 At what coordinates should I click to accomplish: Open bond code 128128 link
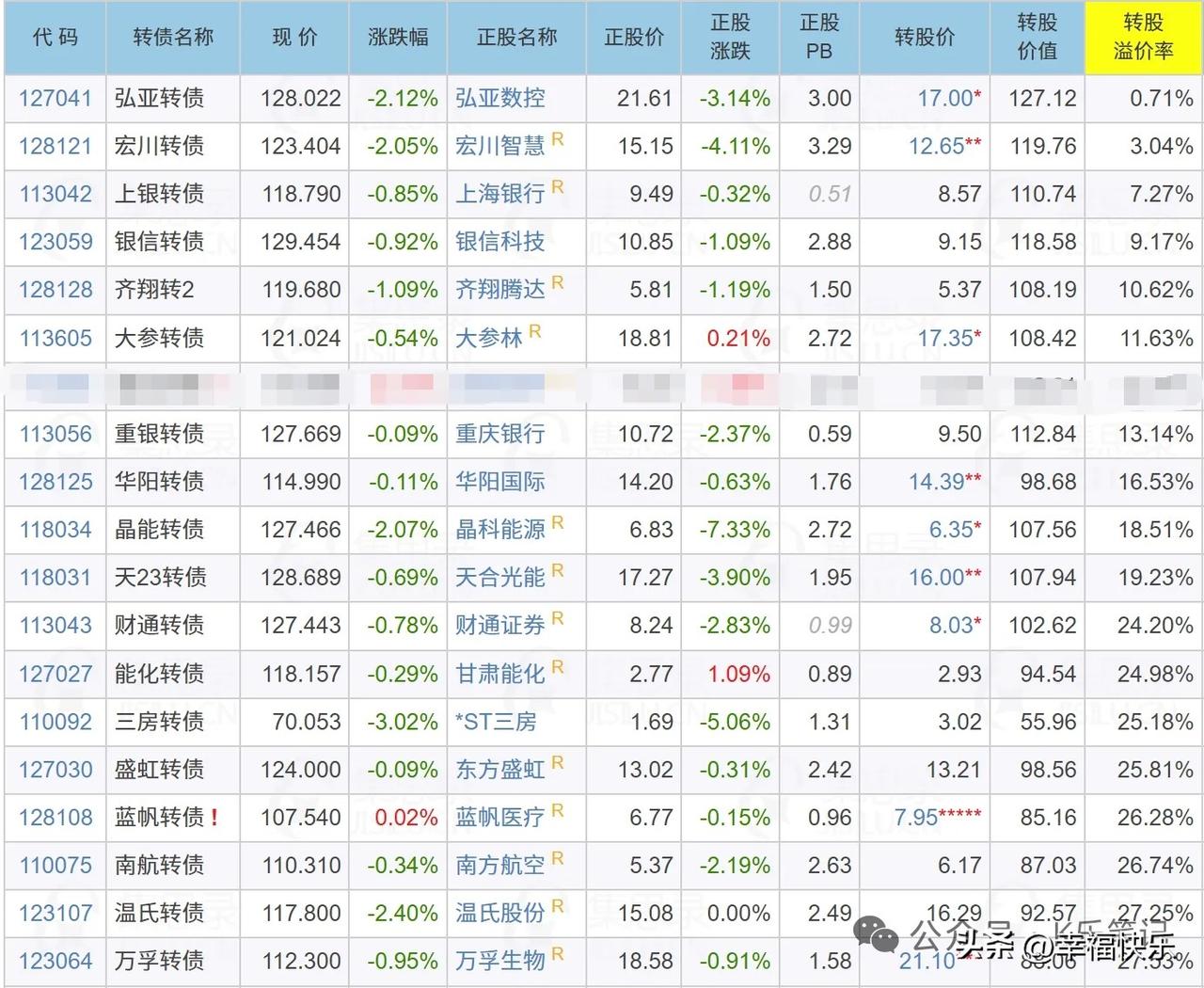pyautogui.click(x=55, y=290)
